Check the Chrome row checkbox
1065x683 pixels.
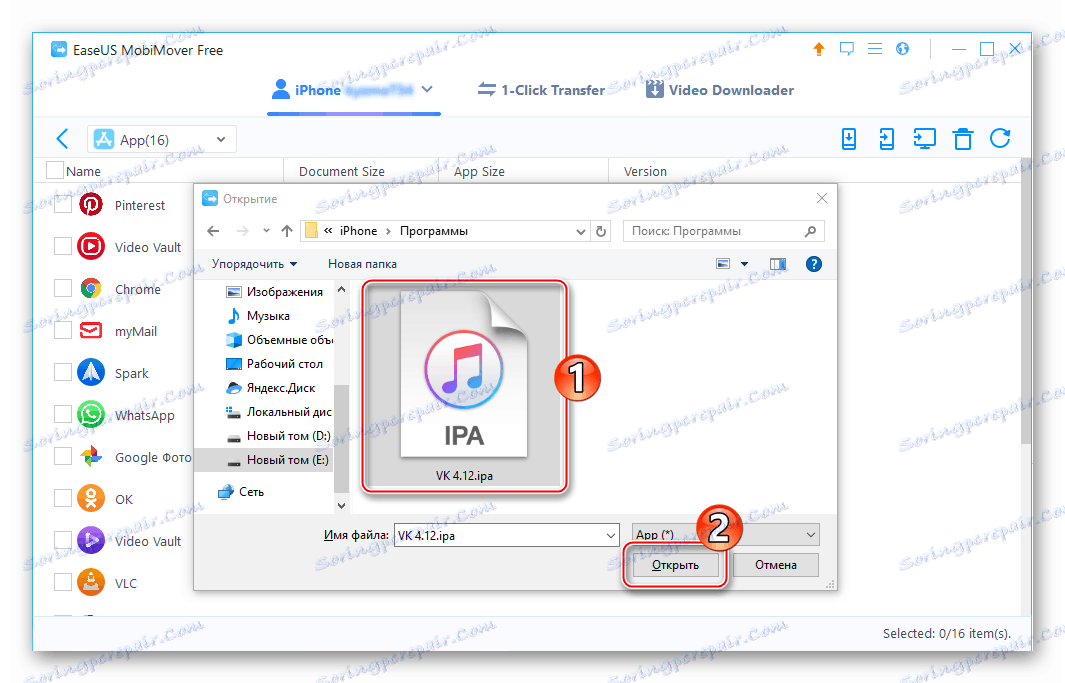point(62,289)
